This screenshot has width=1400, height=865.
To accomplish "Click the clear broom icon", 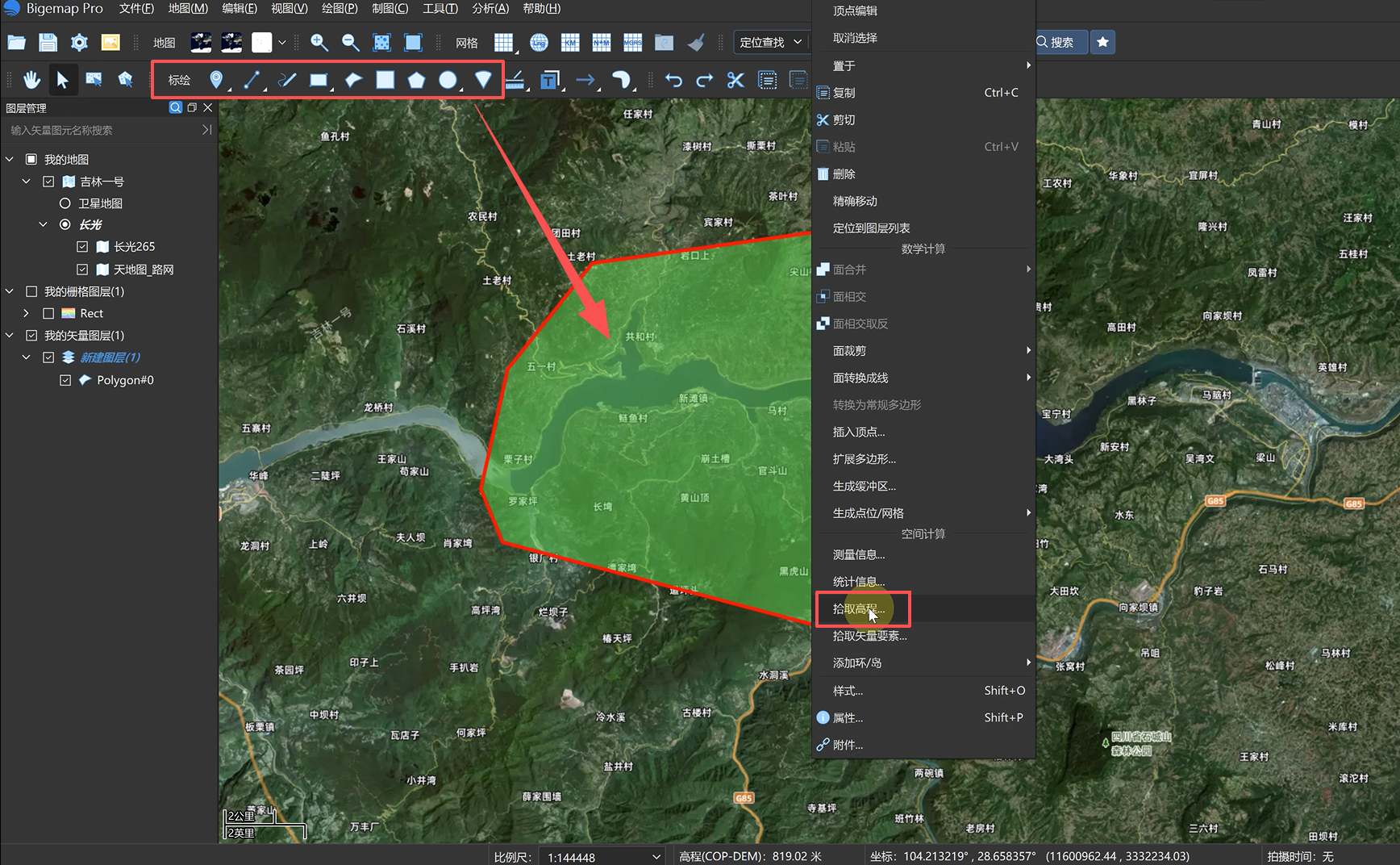I will (x=696, y=43).
